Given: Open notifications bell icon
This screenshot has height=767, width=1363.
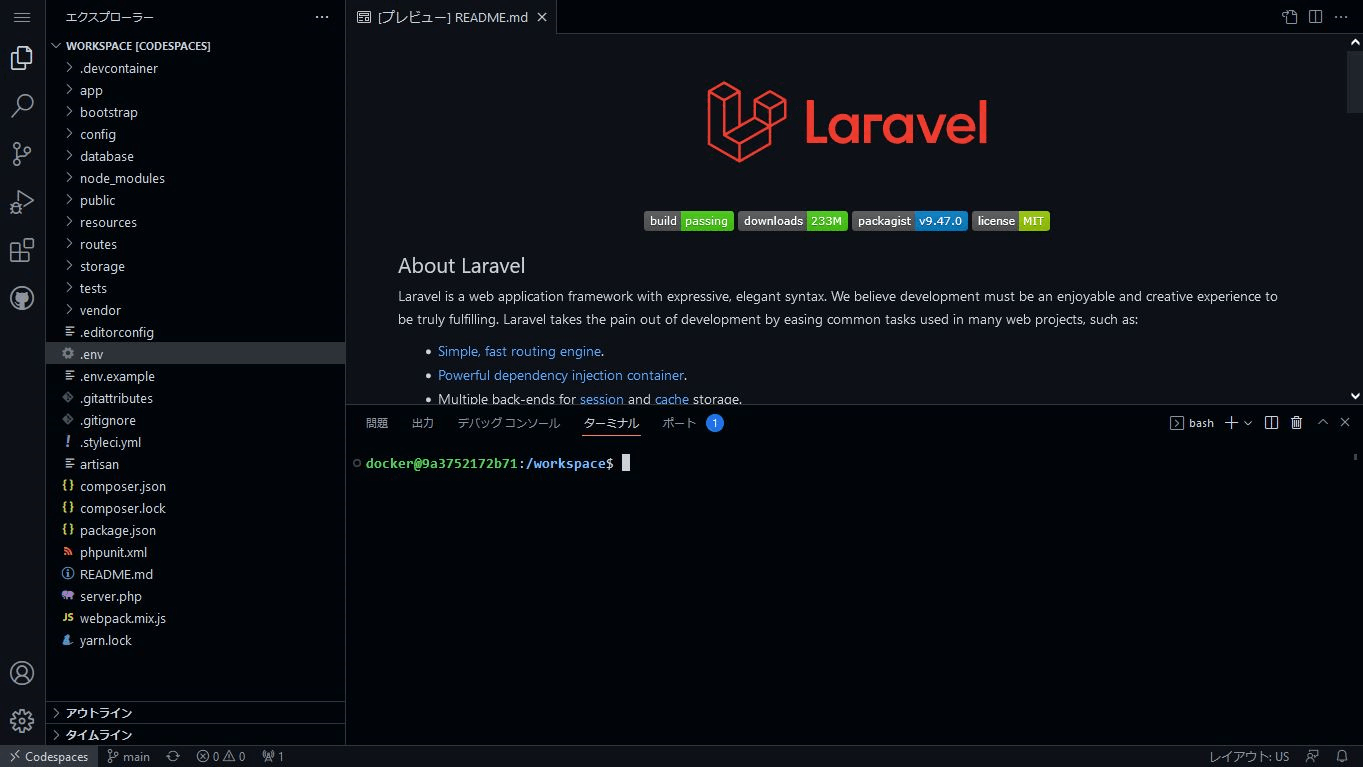Looking at the screenshot, I should 1342,756.
